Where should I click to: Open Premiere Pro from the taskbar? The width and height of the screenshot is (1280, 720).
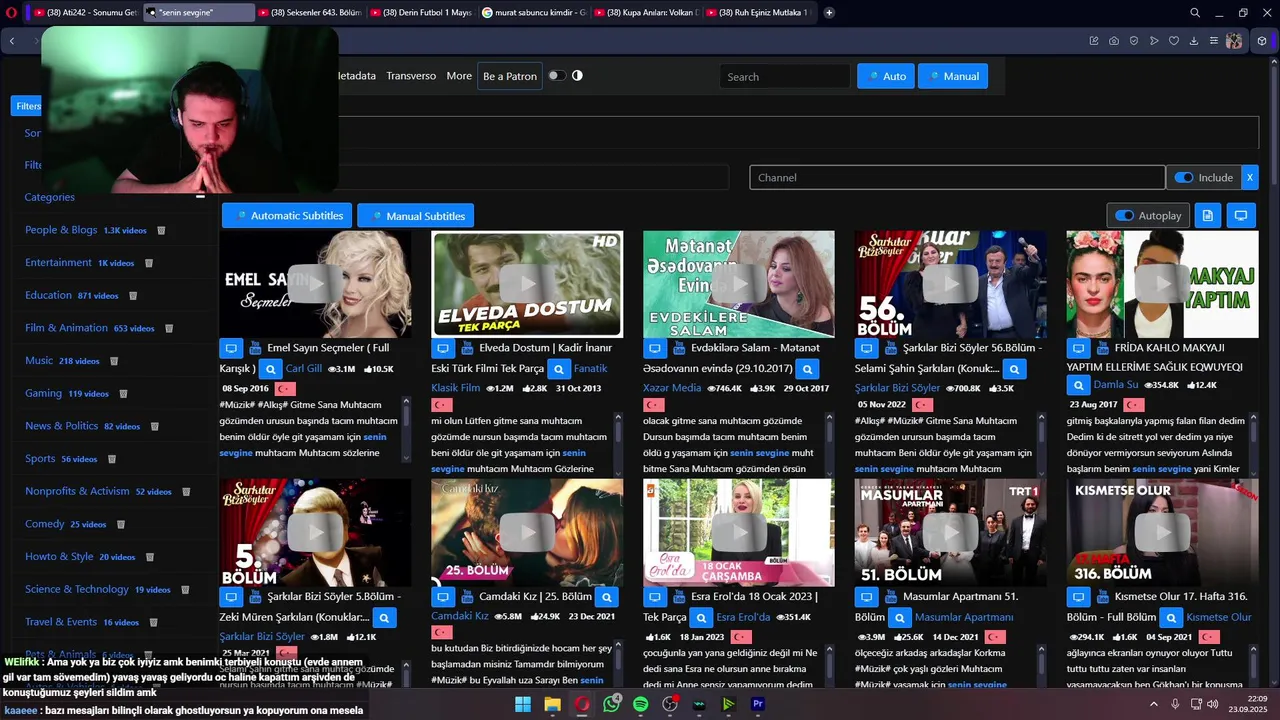[x=758, y=704]
